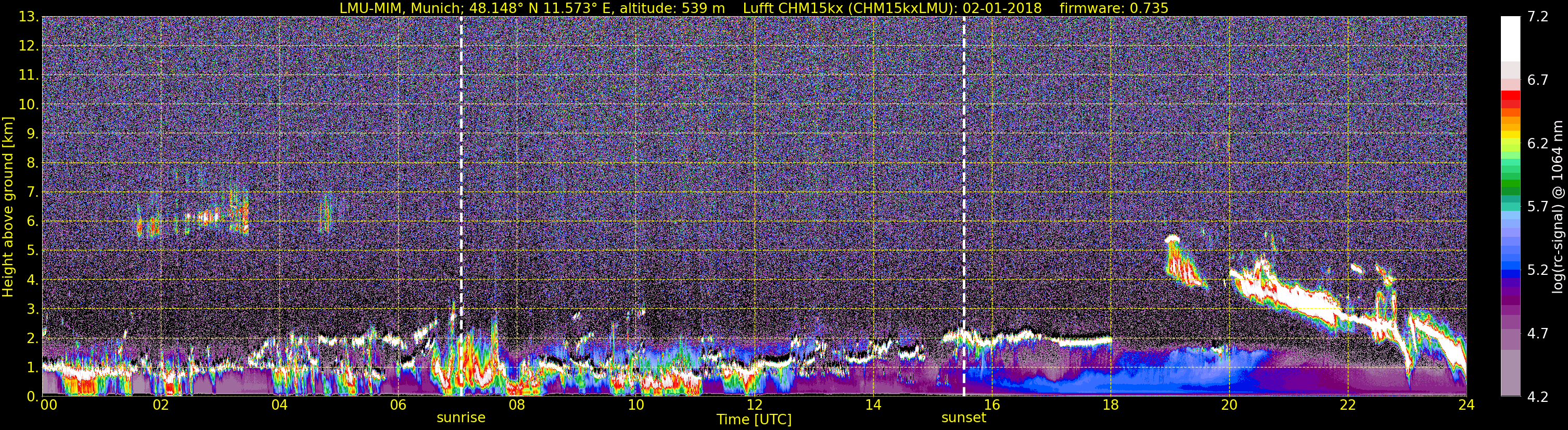Click the colorbar label log(rc-signal) @ 1064 nm
The width and height of the screenshot is (1568, 430).
[1558, 207]
